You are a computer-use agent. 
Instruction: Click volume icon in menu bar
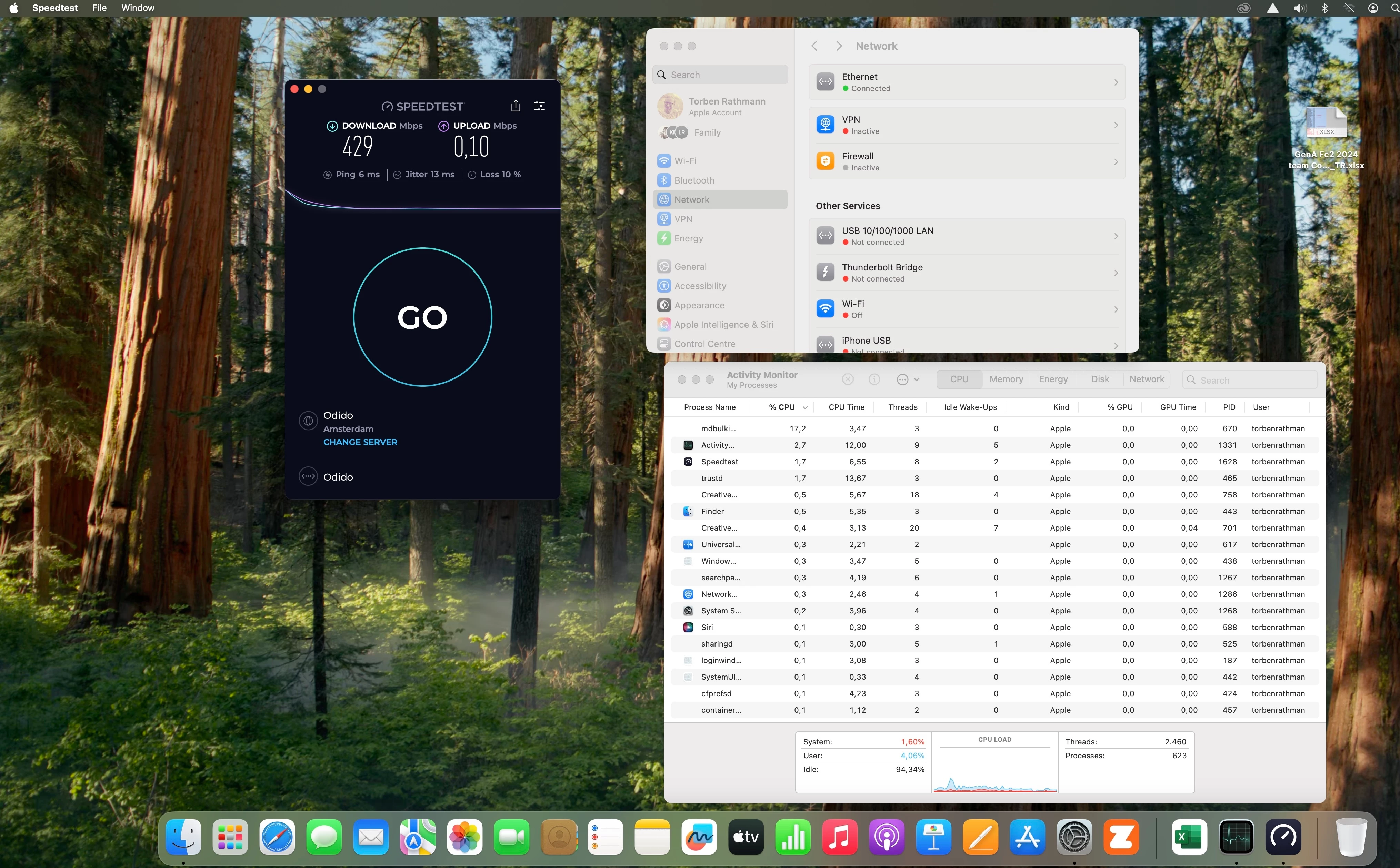pos(1300,8)
